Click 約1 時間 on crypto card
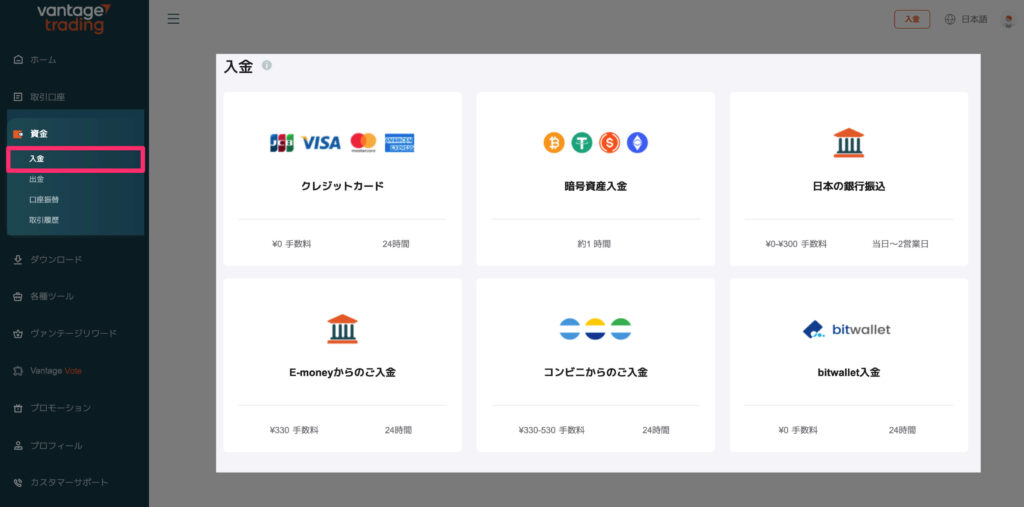This screenshot has height=507, width=1024. coord(594,244)
